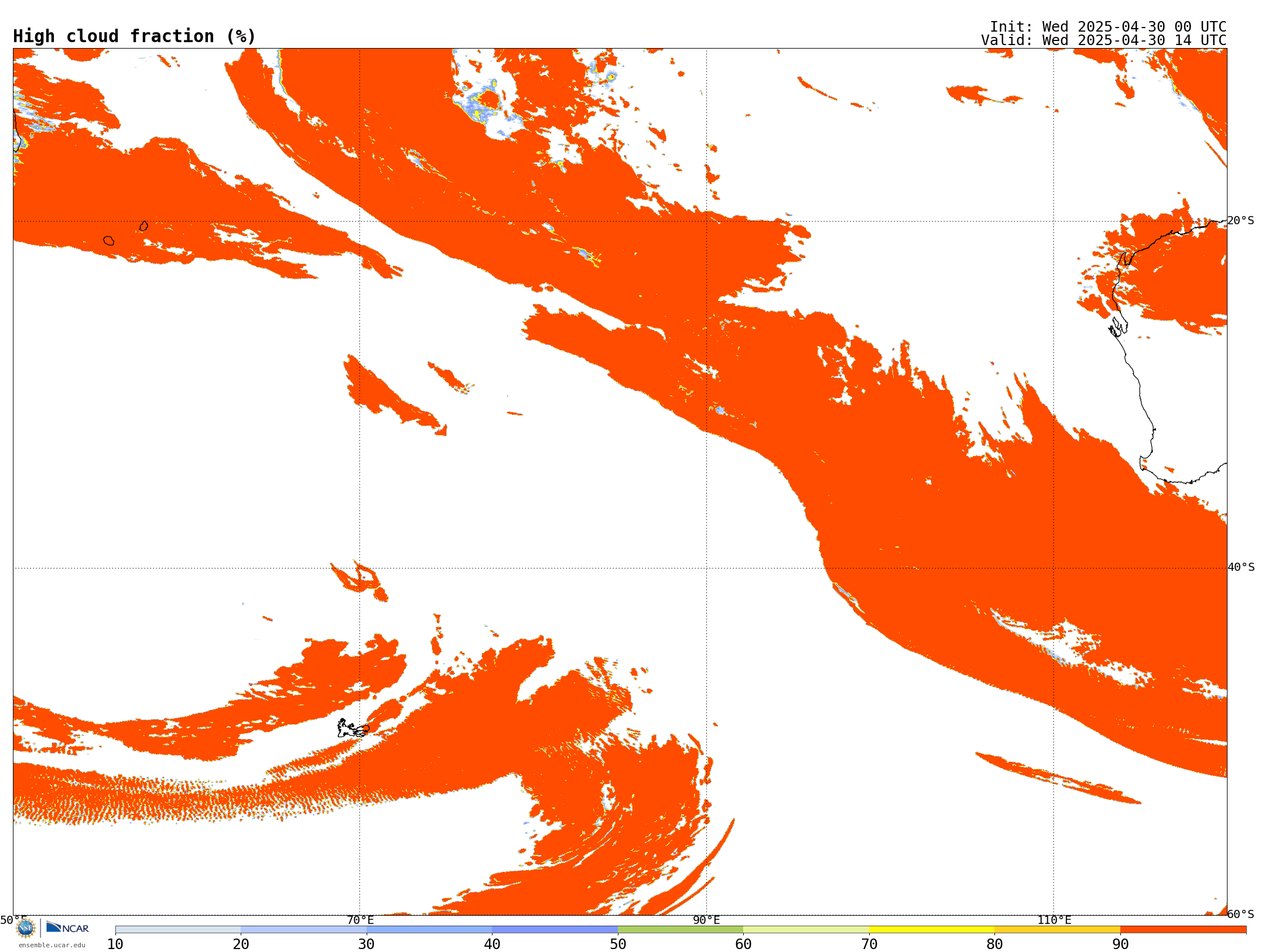Click the 10–20% pale gray colorbar segment
The width and height of the screenshot is (1265, 952).
tap(178, 930)
